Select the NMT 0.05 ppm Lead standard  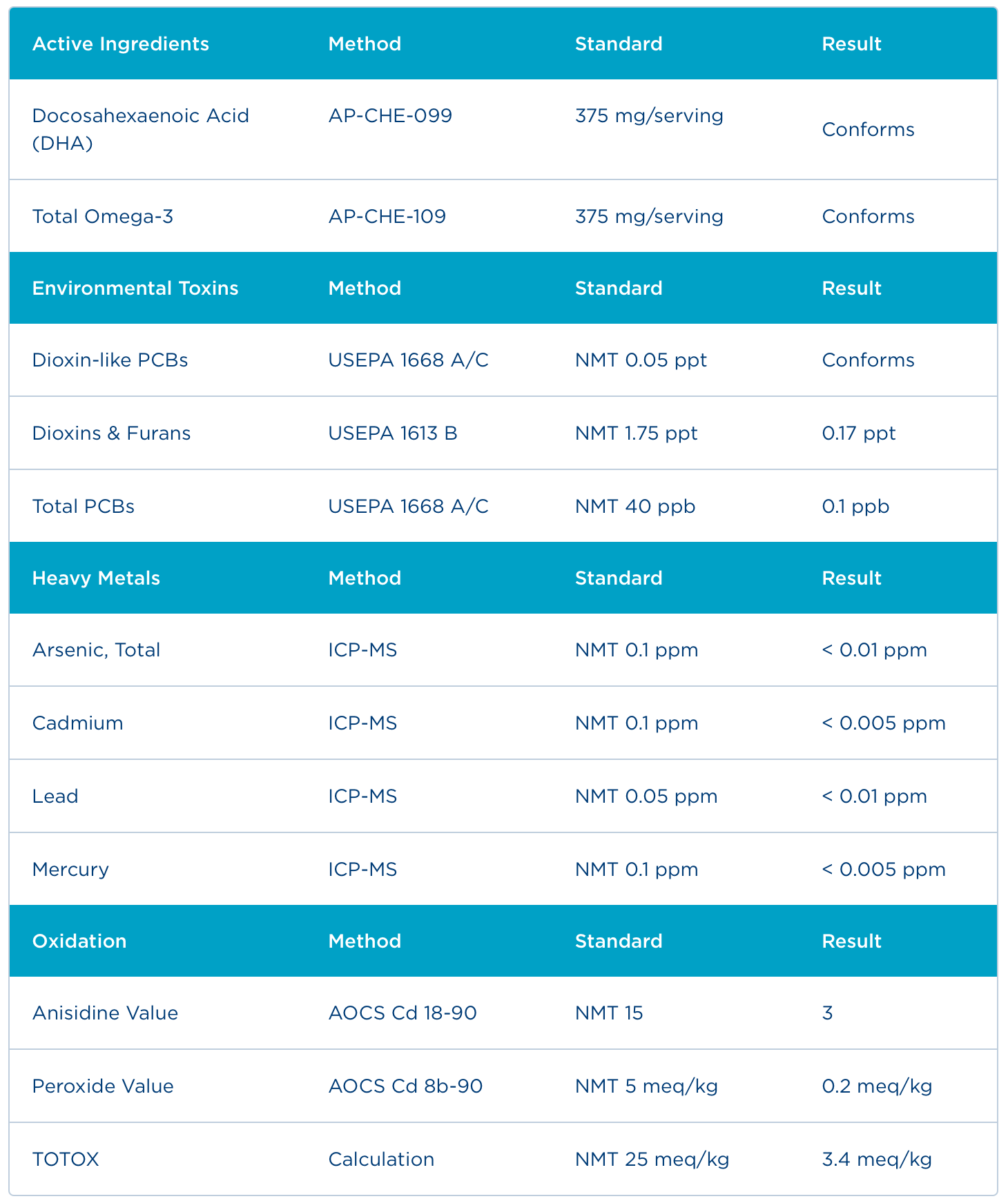click(646, 797)
